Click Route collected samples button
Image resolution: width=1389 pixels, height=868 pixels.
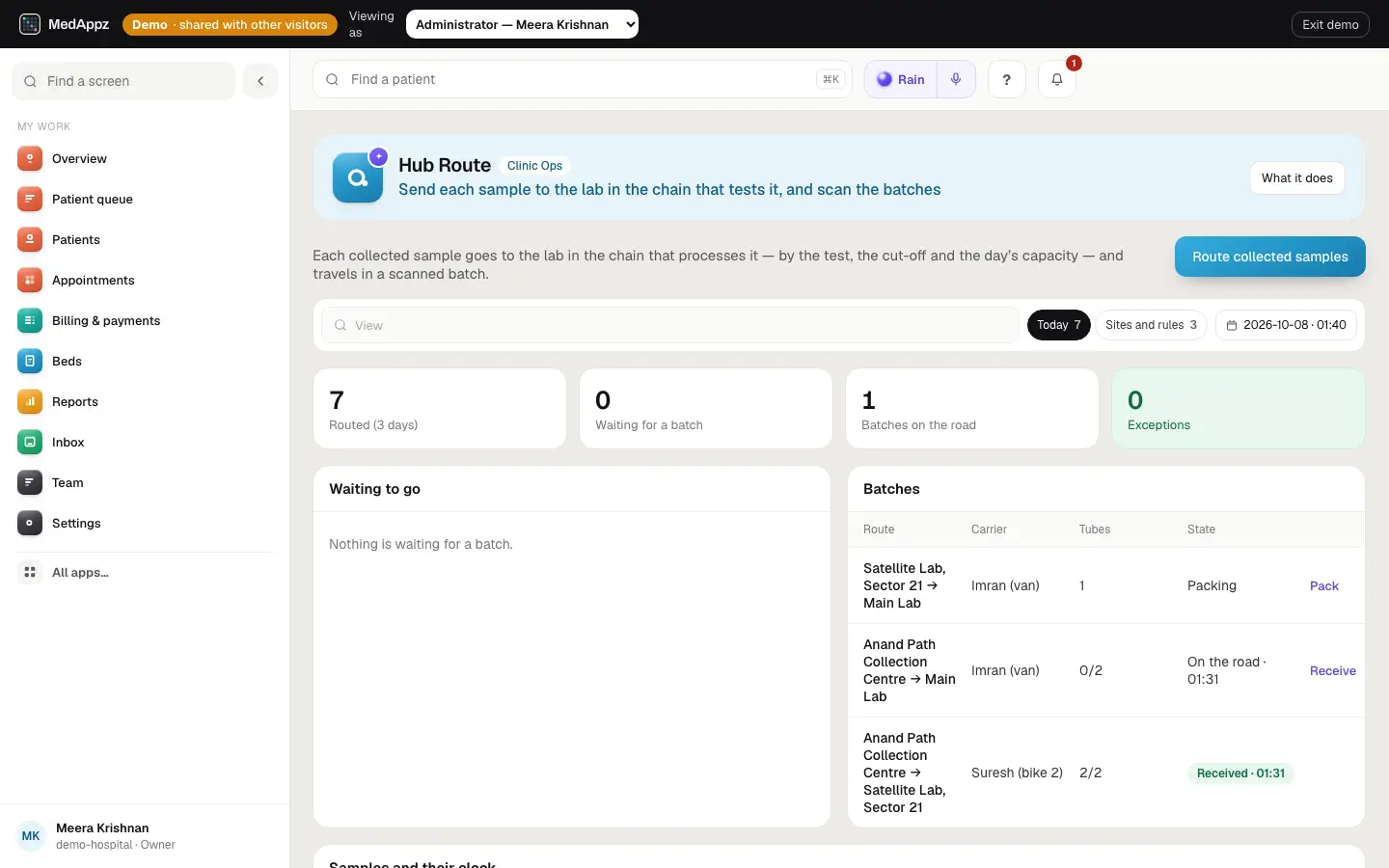1270,257
